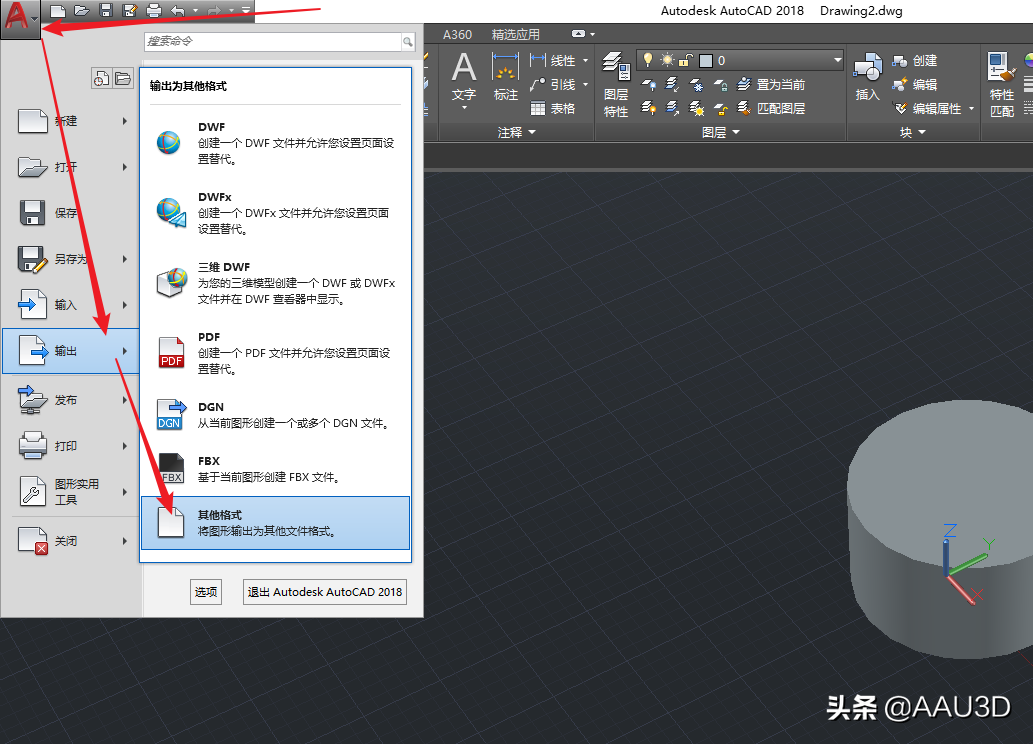
Task: Toggle layer 0 freeze sun icon
Action: pos(667,61)
